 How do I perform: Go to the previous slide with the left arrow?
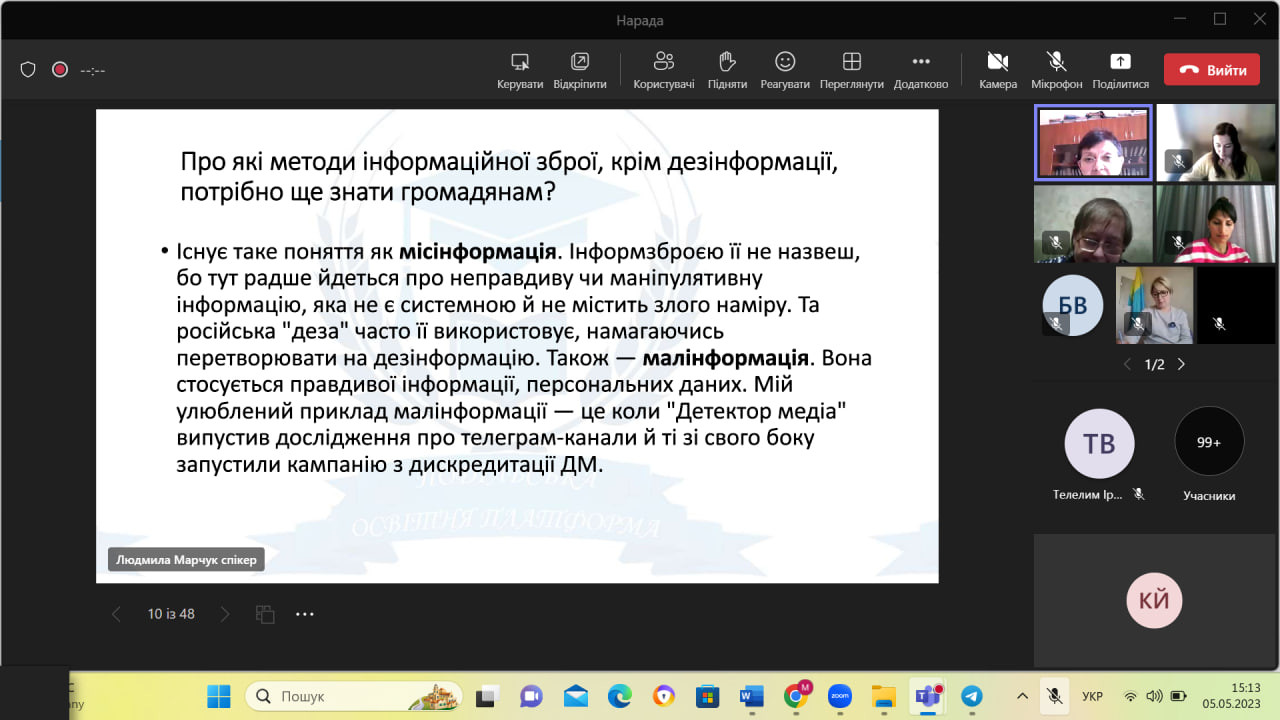[x=116, y=614]
